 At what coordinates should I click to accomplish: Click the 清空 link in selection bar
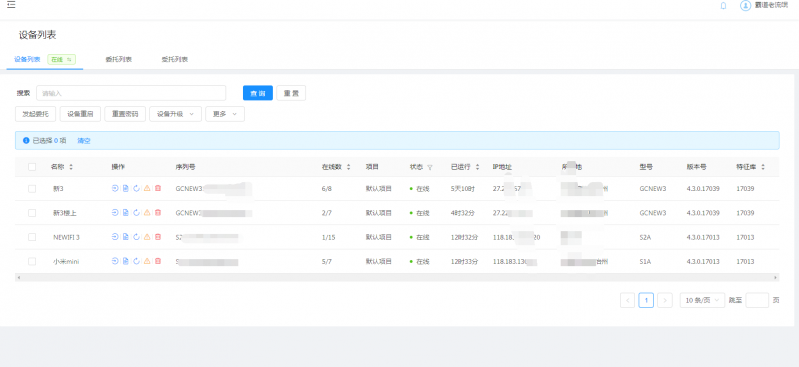84,141
